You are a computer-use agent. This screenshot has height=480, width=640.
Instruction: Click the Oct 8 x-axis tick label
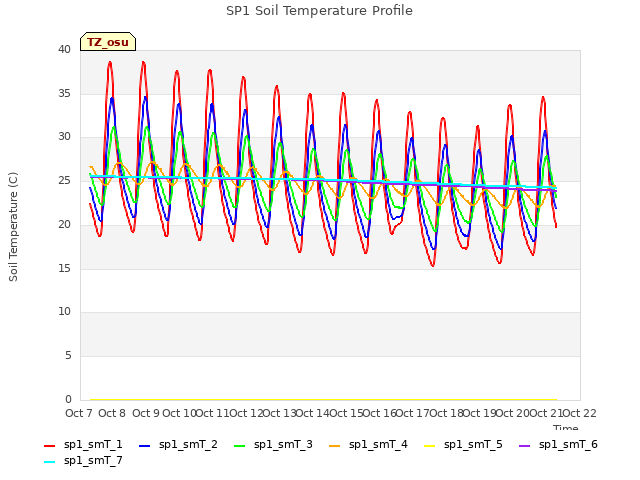pyautogui.click(x=112, y=413)
